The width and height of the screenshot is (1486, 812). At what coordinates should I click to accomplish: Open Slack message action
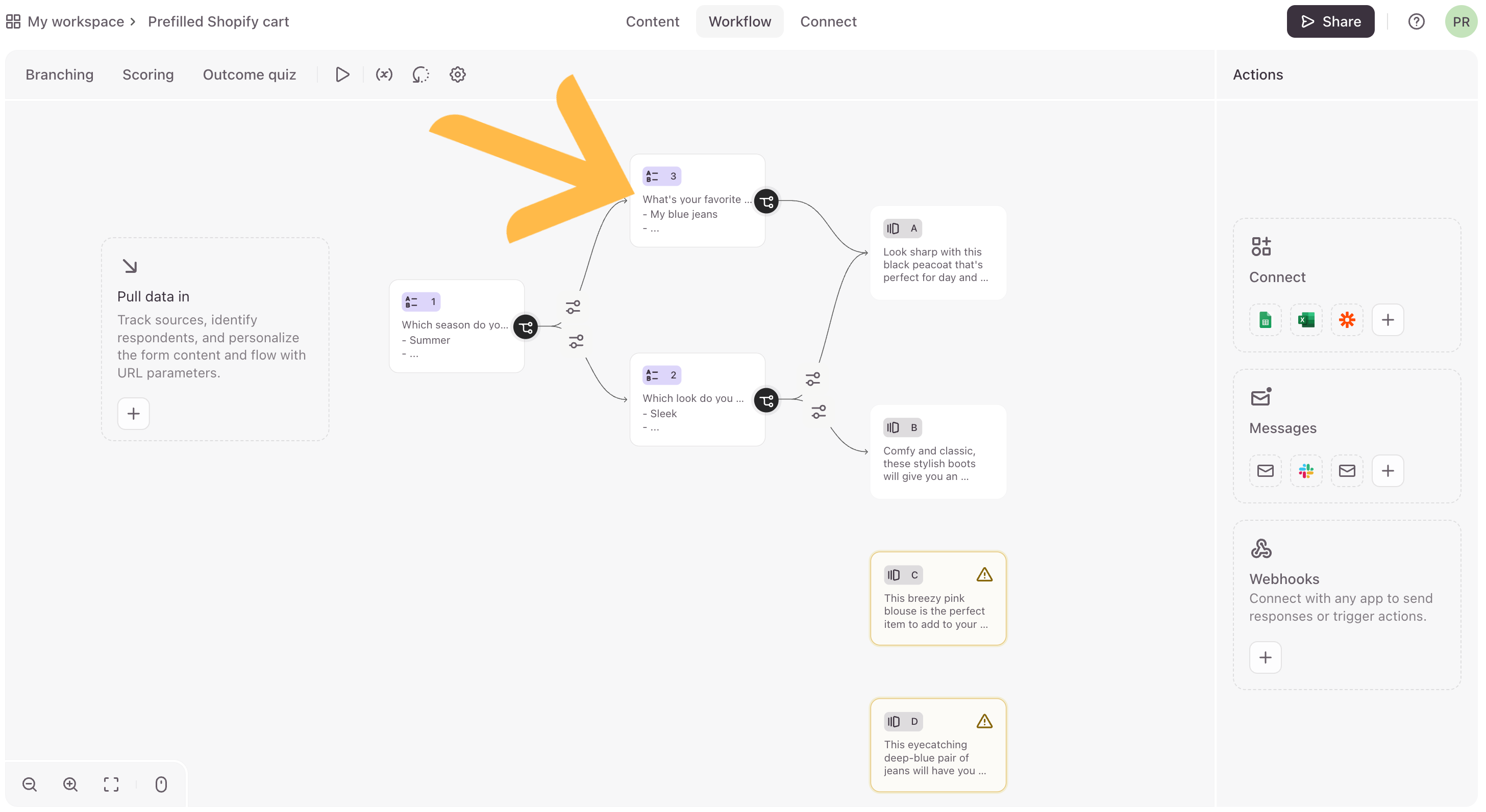click(1306, 471)
